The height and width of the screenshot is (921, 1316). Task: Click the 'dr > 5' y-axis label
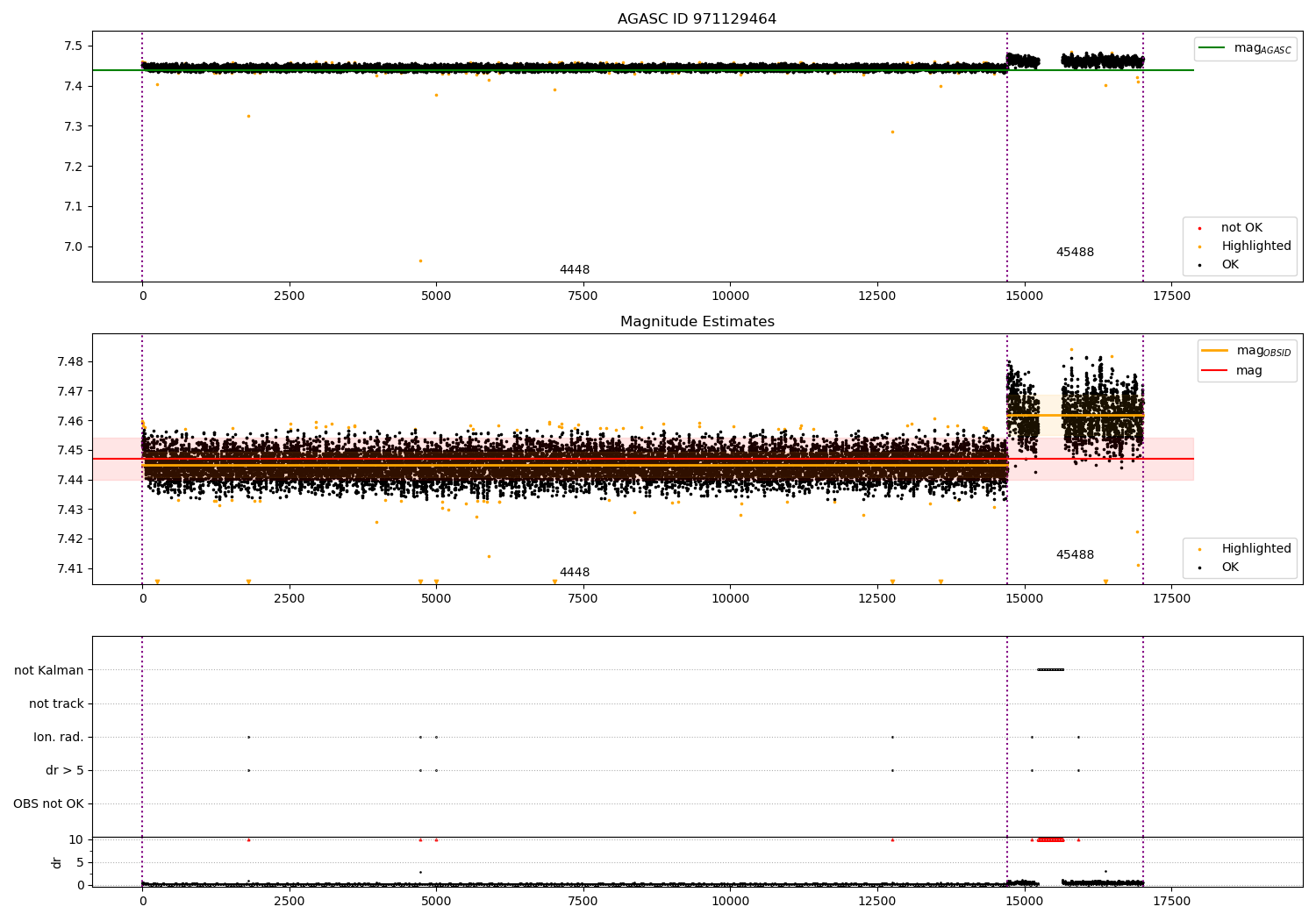click(x=65, y=770)
